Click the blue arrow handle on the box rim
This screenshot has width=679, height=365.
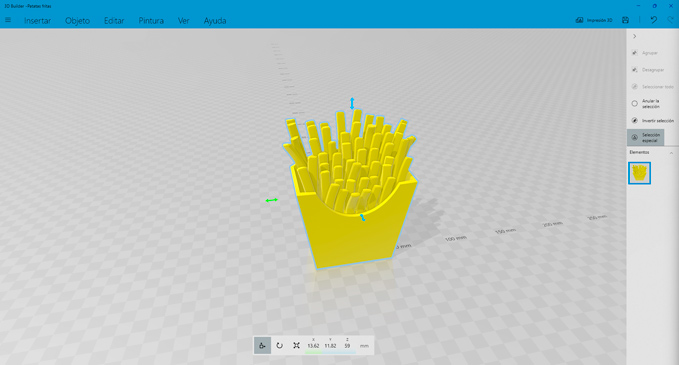362,217
